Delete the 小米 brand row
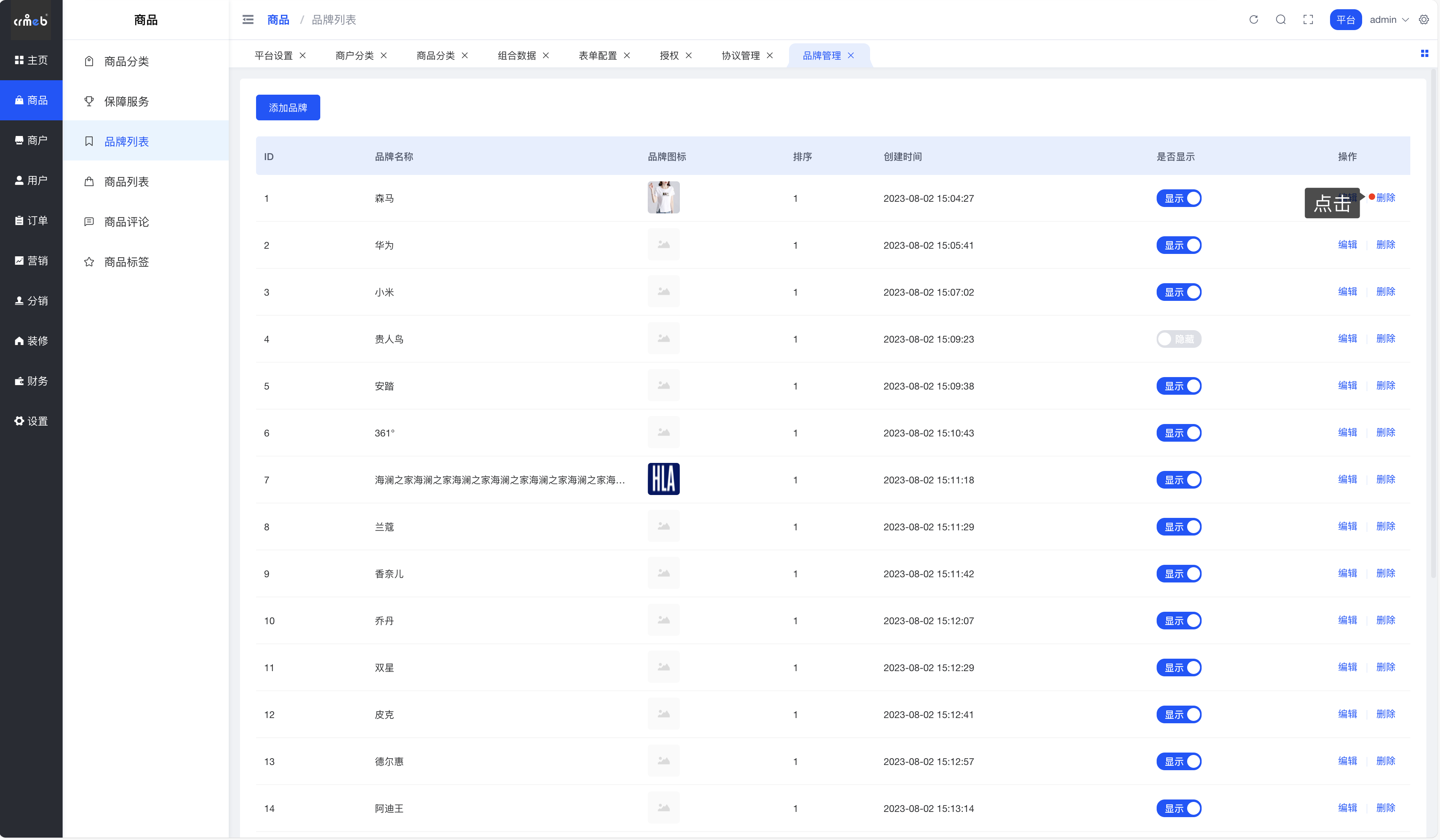The width and height of the screenshot is (1440, 840). pos(1385,292)
